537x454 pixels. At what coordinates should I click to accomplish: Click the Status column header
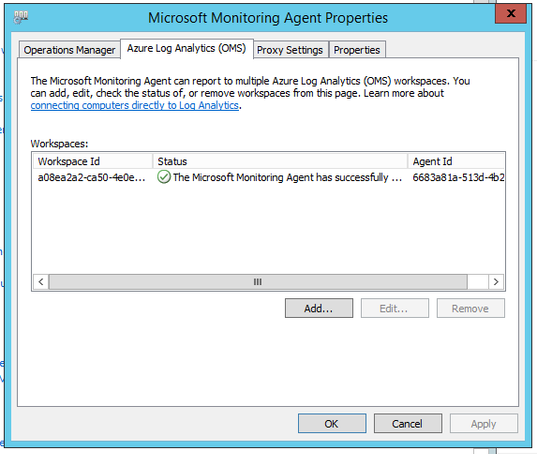click(x=280, y=161)
